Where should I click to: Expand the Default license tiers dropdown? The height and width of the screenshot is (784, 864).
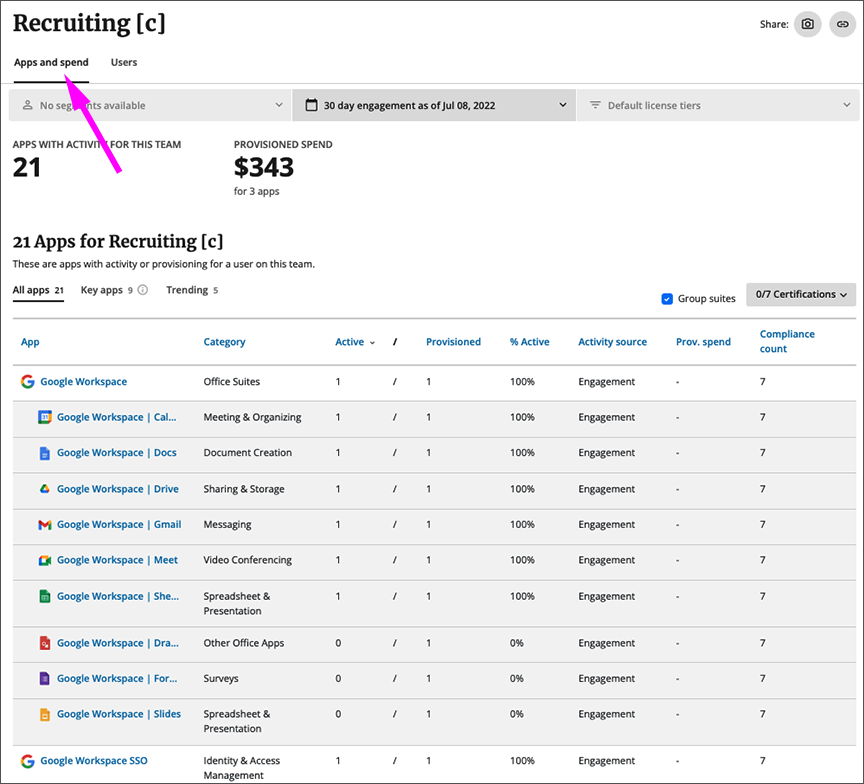(x=718, y=105)
